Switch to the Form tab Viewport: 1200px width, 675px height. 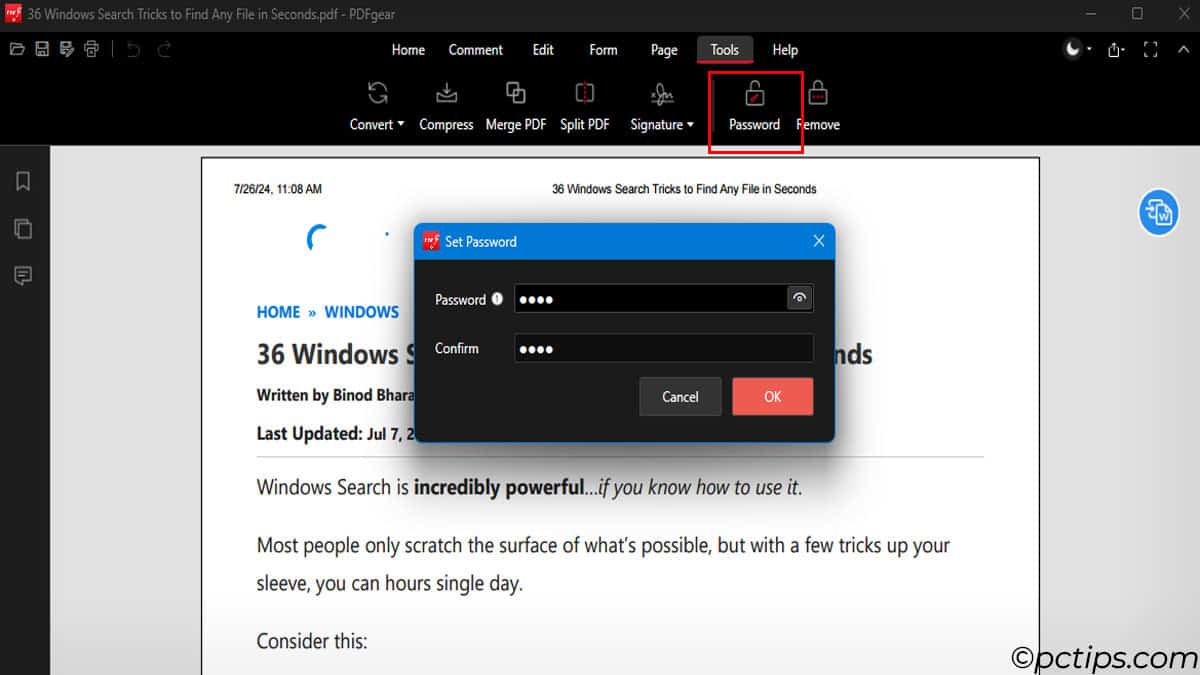click(603, 50)
